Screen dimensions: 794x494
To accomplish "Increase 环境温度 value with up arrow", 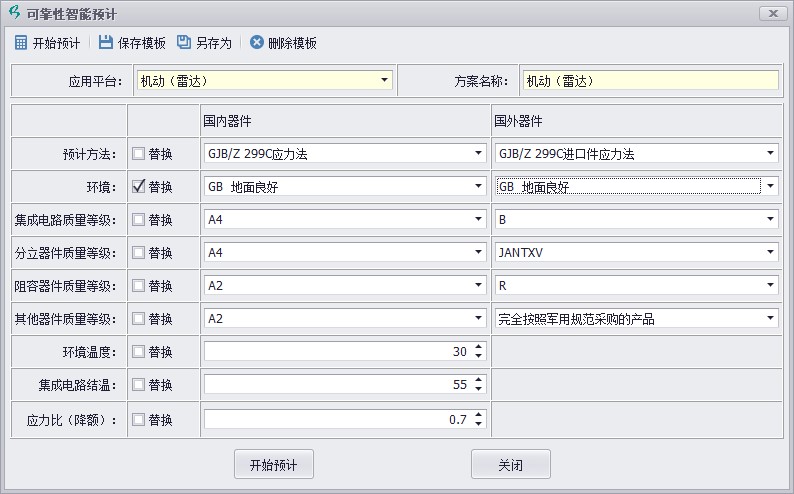I will coord(479,348).
